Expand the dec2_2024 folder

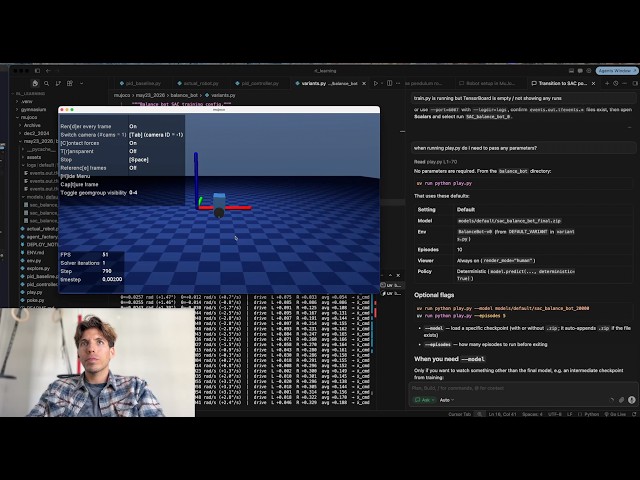pyautogui.click(x=36, y=133)
